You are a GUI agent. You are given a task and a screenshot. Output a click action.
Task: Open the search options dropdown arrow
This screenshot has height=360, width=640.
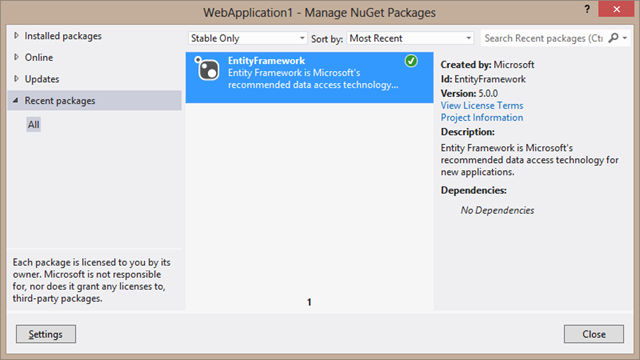point(625,38)
